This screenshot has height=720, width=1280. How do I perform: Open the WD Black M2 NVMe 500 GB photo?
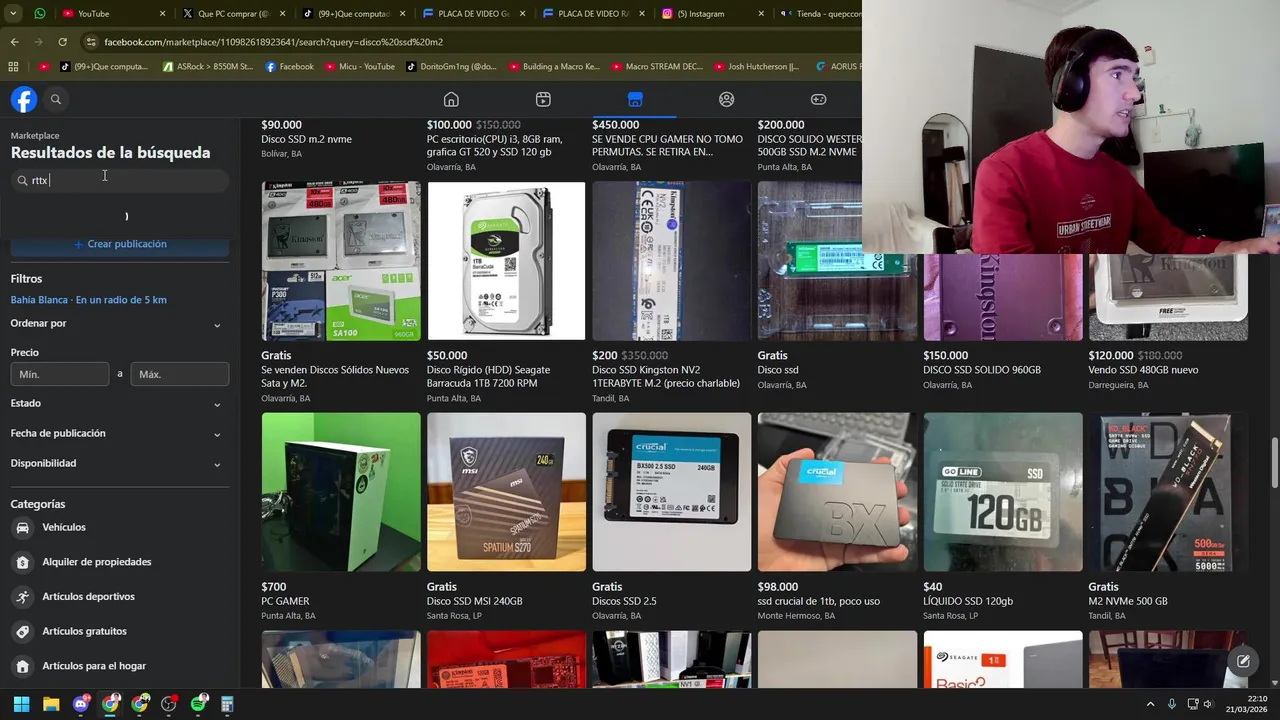tap(1168, 492)
